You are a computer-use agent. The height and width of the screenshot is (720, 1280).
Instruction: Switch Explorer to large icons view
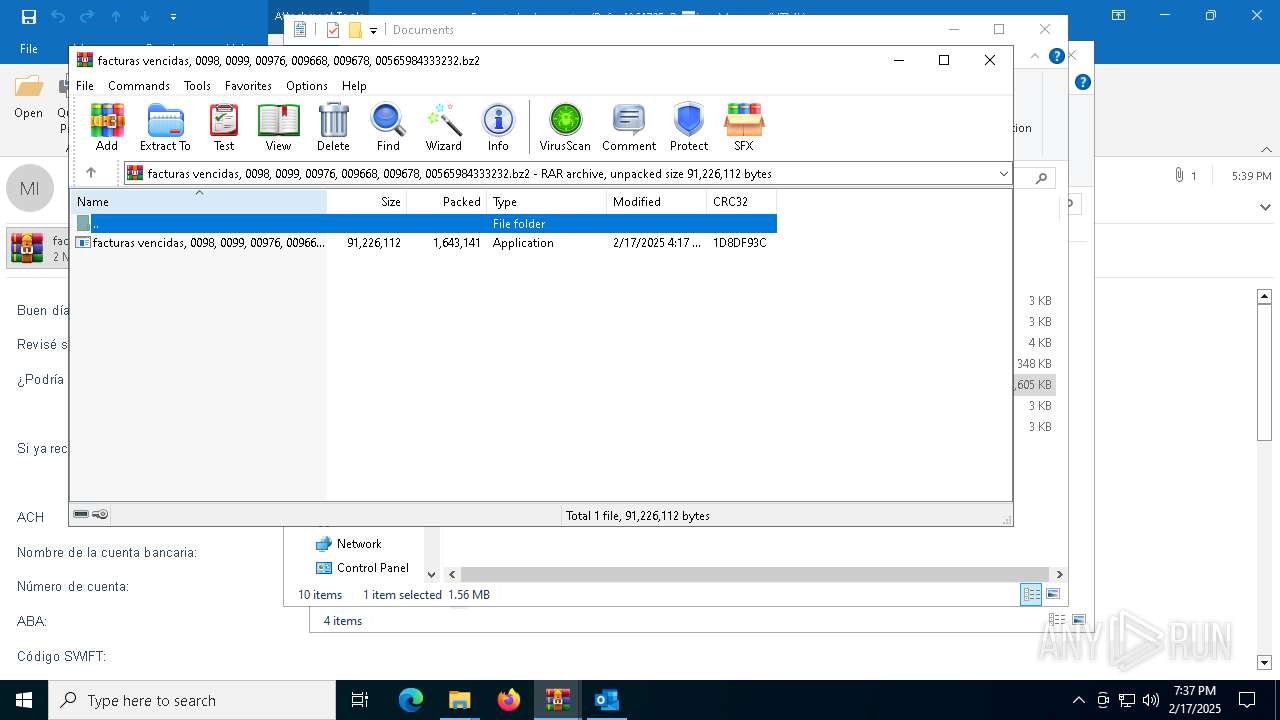1053,595
